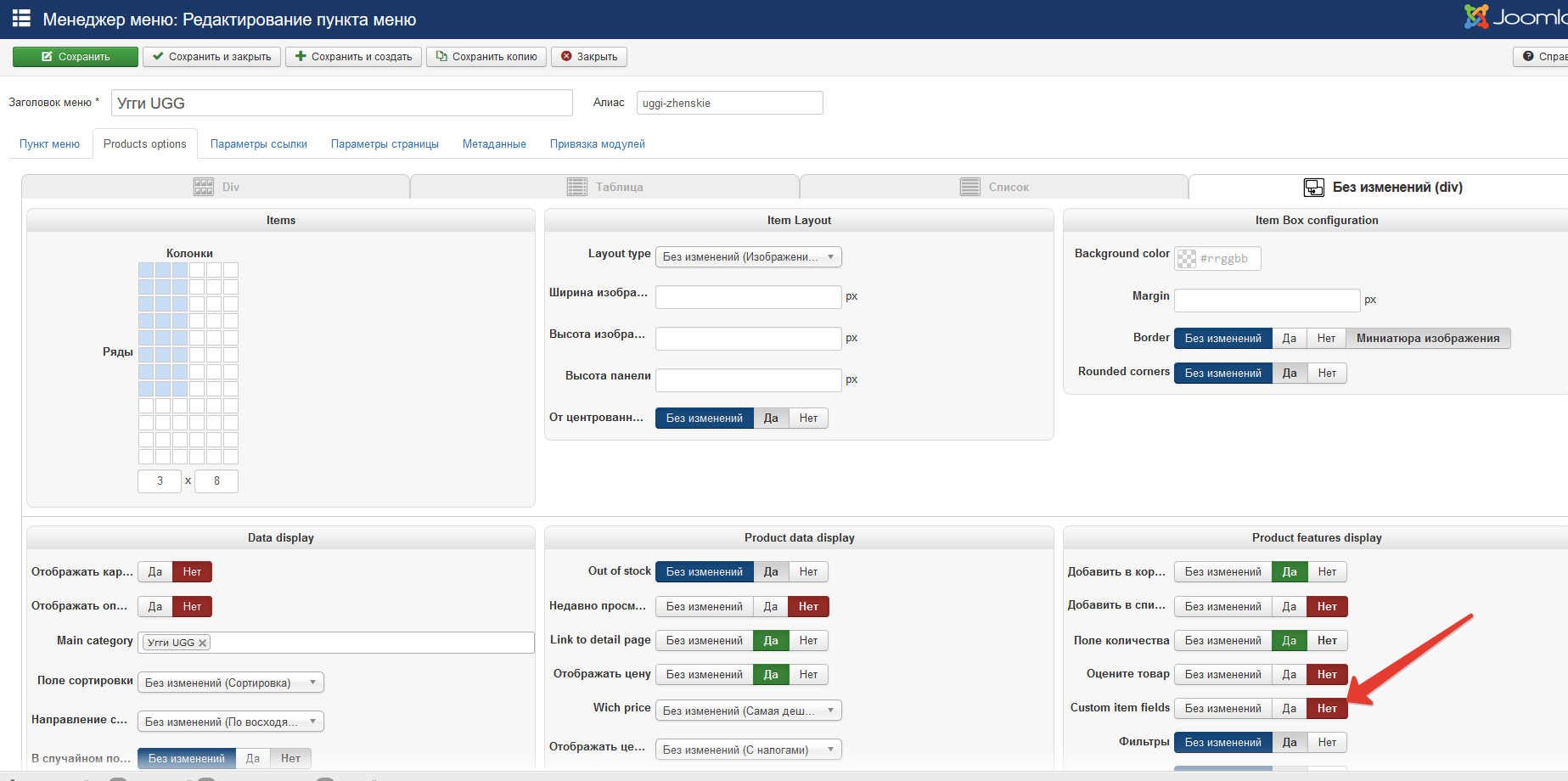Click the Joomla logo

point(1516,17)
